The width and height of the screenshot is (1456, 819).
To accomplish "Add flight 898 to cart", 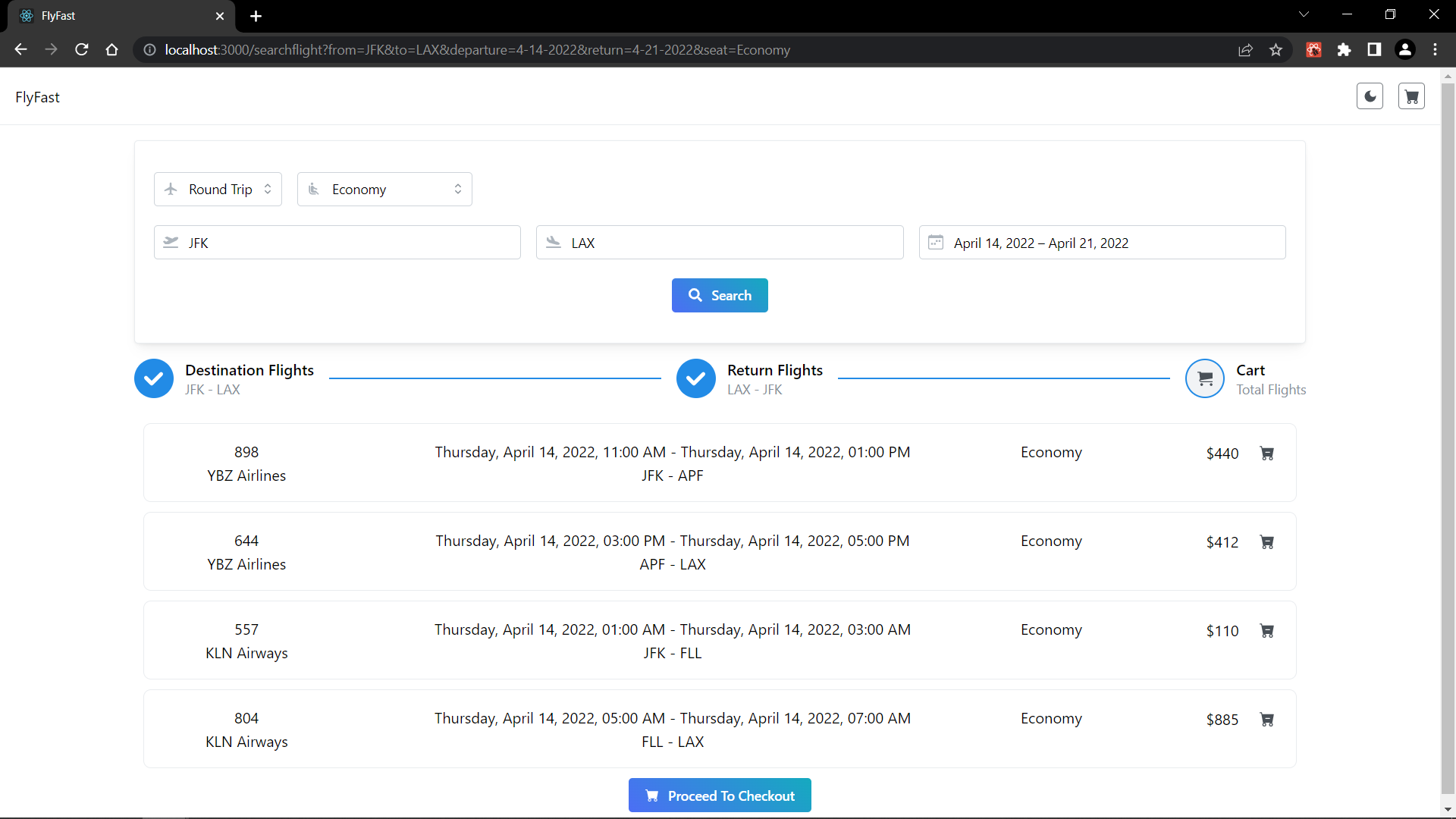I will pyautogui.click(x=1266, y=453).
